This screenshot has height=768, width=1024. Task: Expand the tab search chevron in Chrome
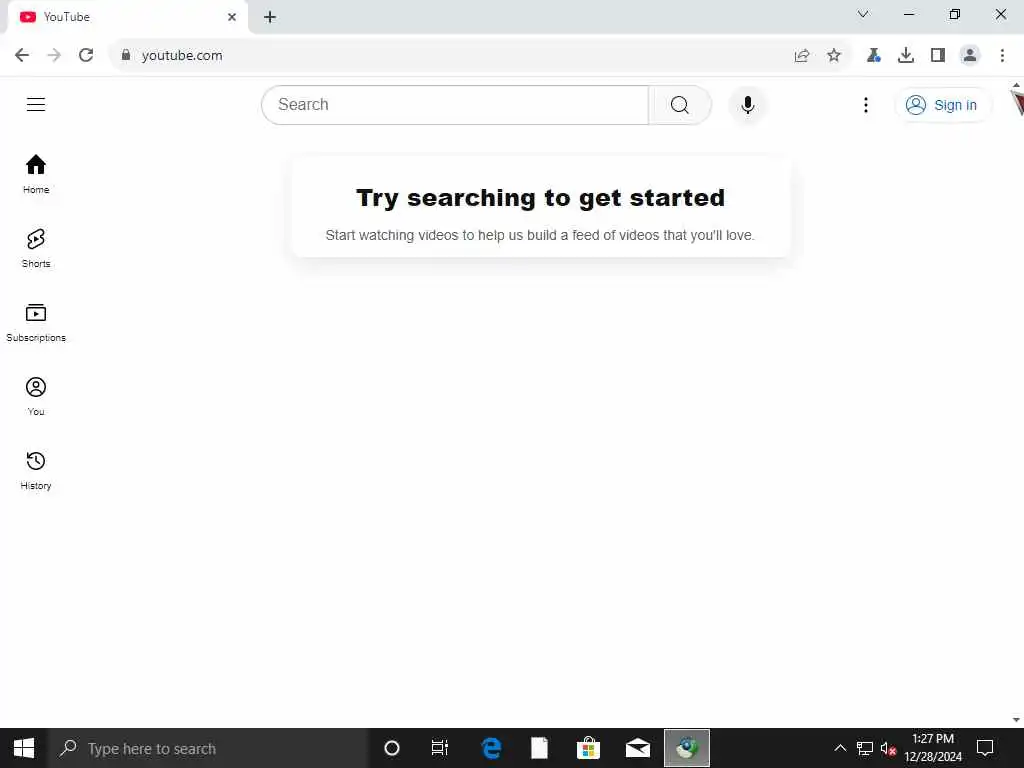pyautogui.click(x=863, y=14)
